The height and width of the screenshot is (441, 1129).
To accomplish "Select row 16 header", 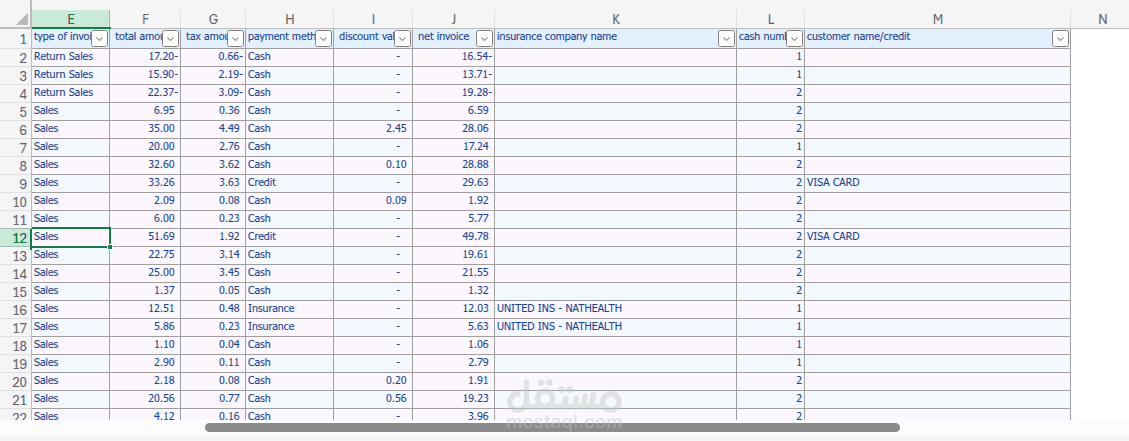I will pyautogui.click(x=16, y=310).
